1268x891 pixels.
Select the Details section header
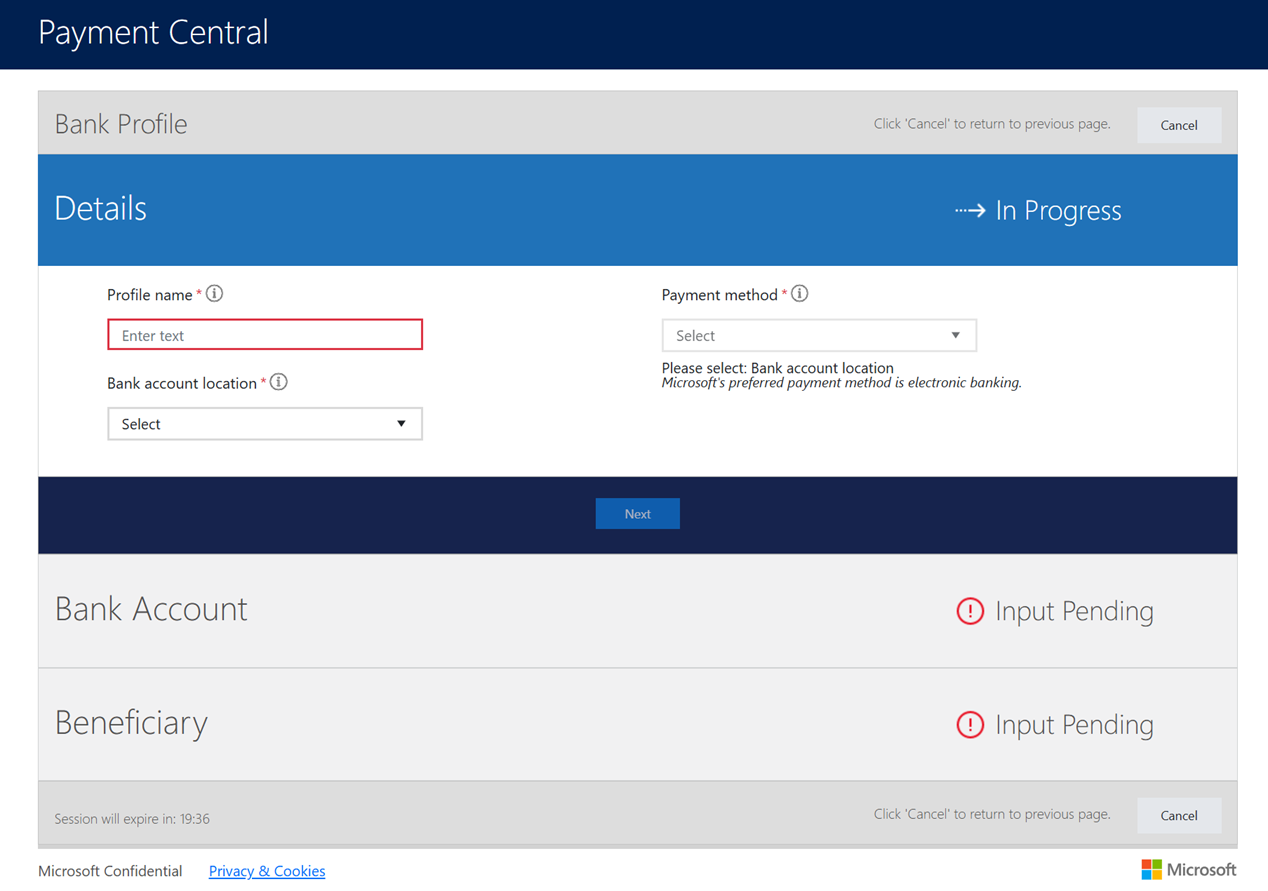101,209
